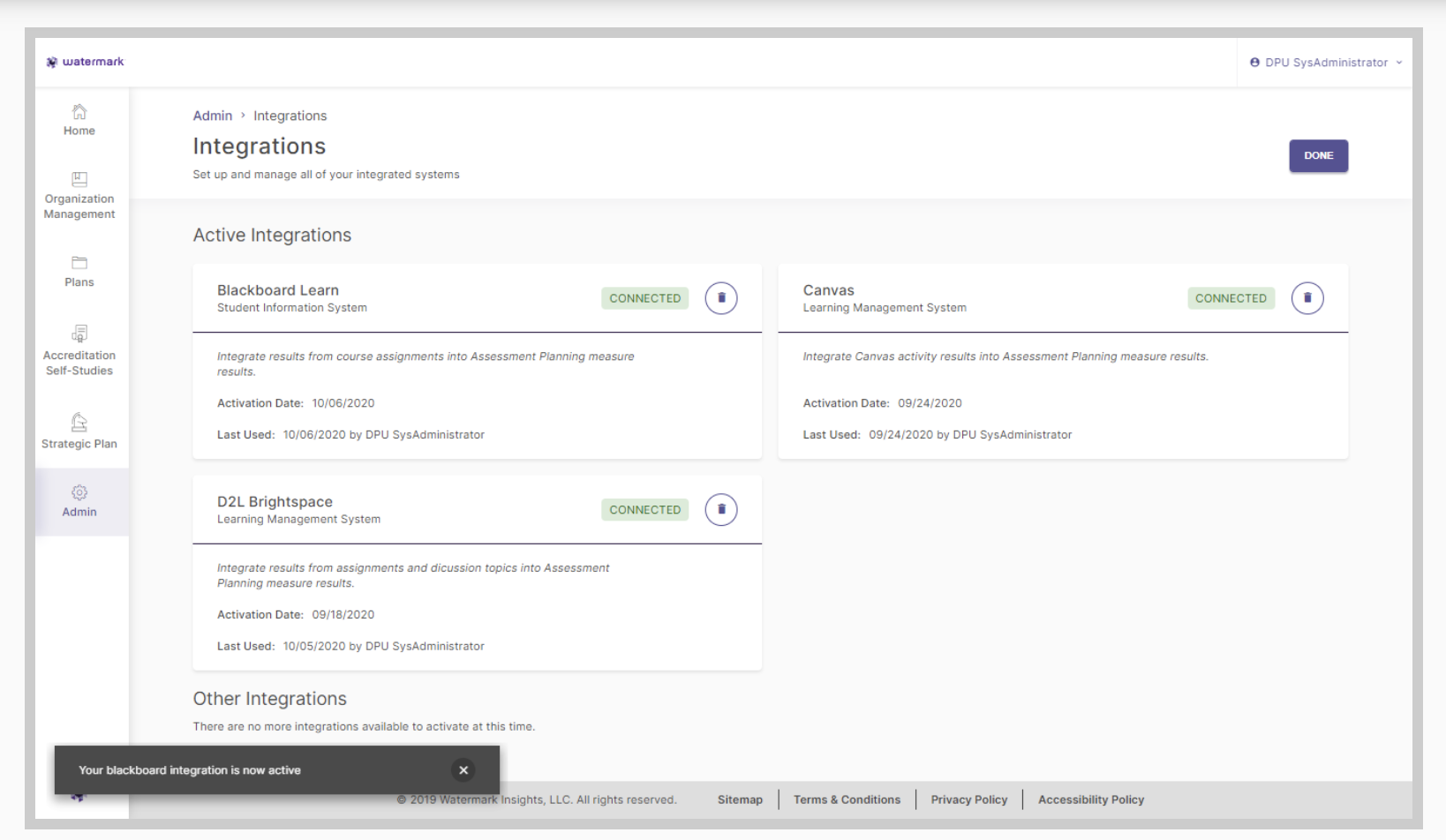Click the Canvas card title

pyautogui.click(x=829, y=290)
